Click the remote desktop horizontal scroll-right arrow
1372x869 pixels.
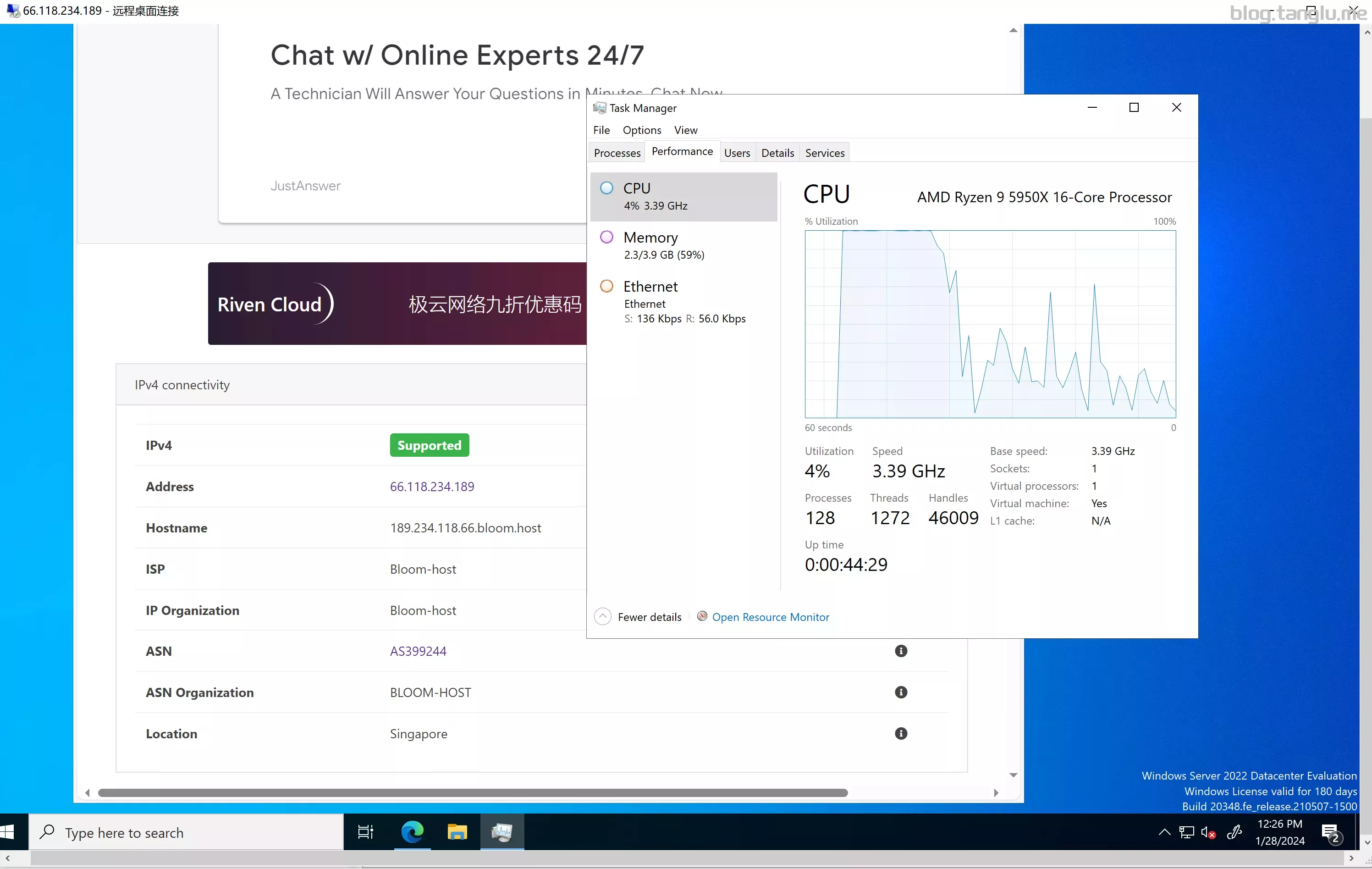1351,858
